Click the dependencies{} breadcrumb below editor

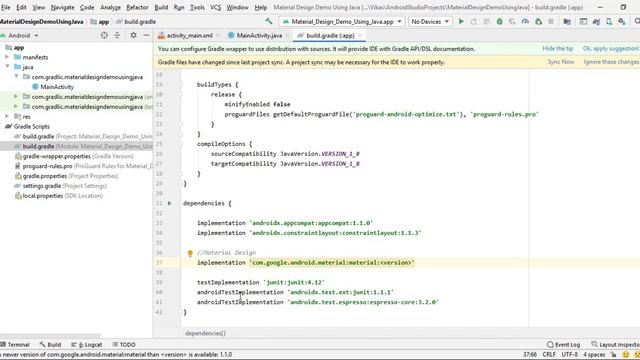(x=205, y=333)
